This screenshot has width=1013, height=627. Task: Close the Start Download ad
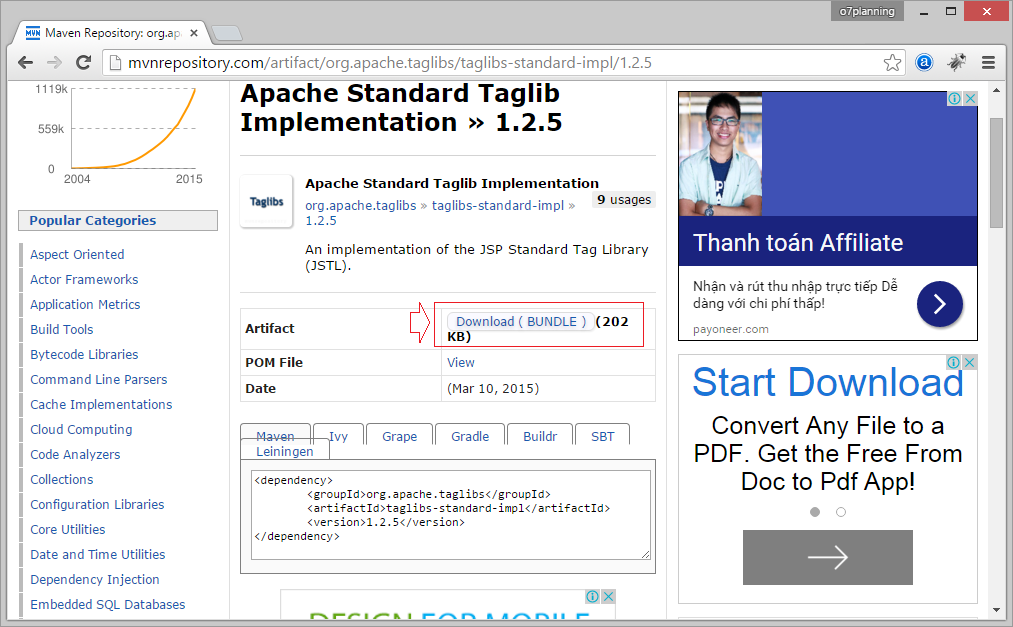tap(969, 363)
